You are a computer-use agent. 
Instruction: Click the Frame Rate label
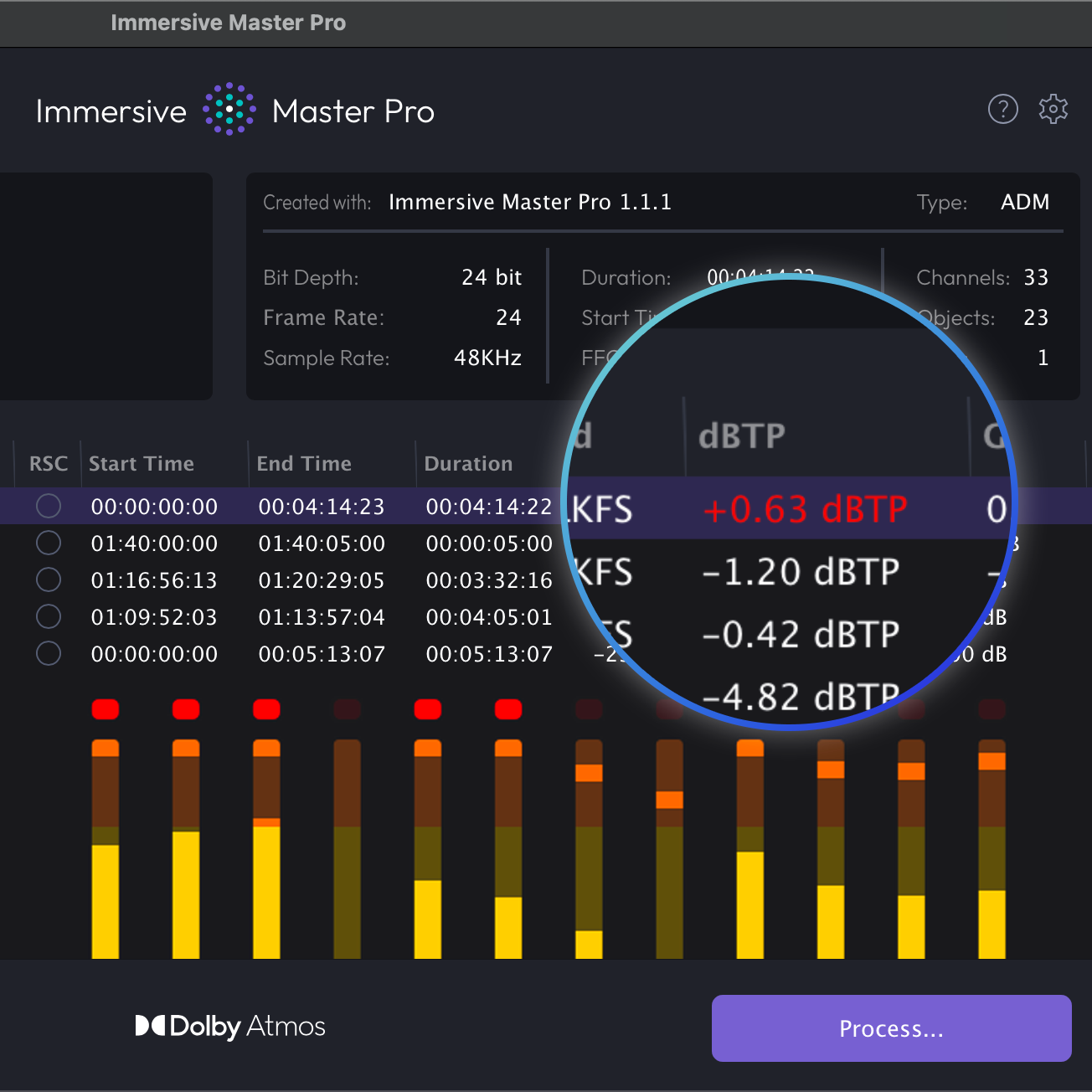(324, 317)
